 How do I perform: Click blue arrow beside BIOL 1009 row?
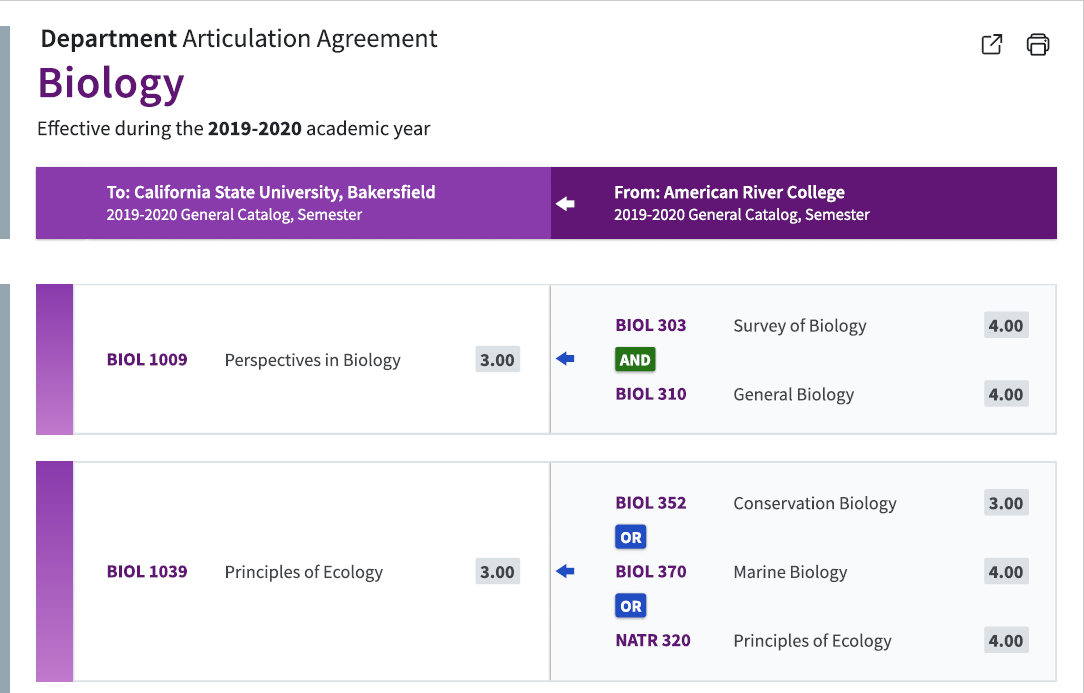[x=566, y=358]
